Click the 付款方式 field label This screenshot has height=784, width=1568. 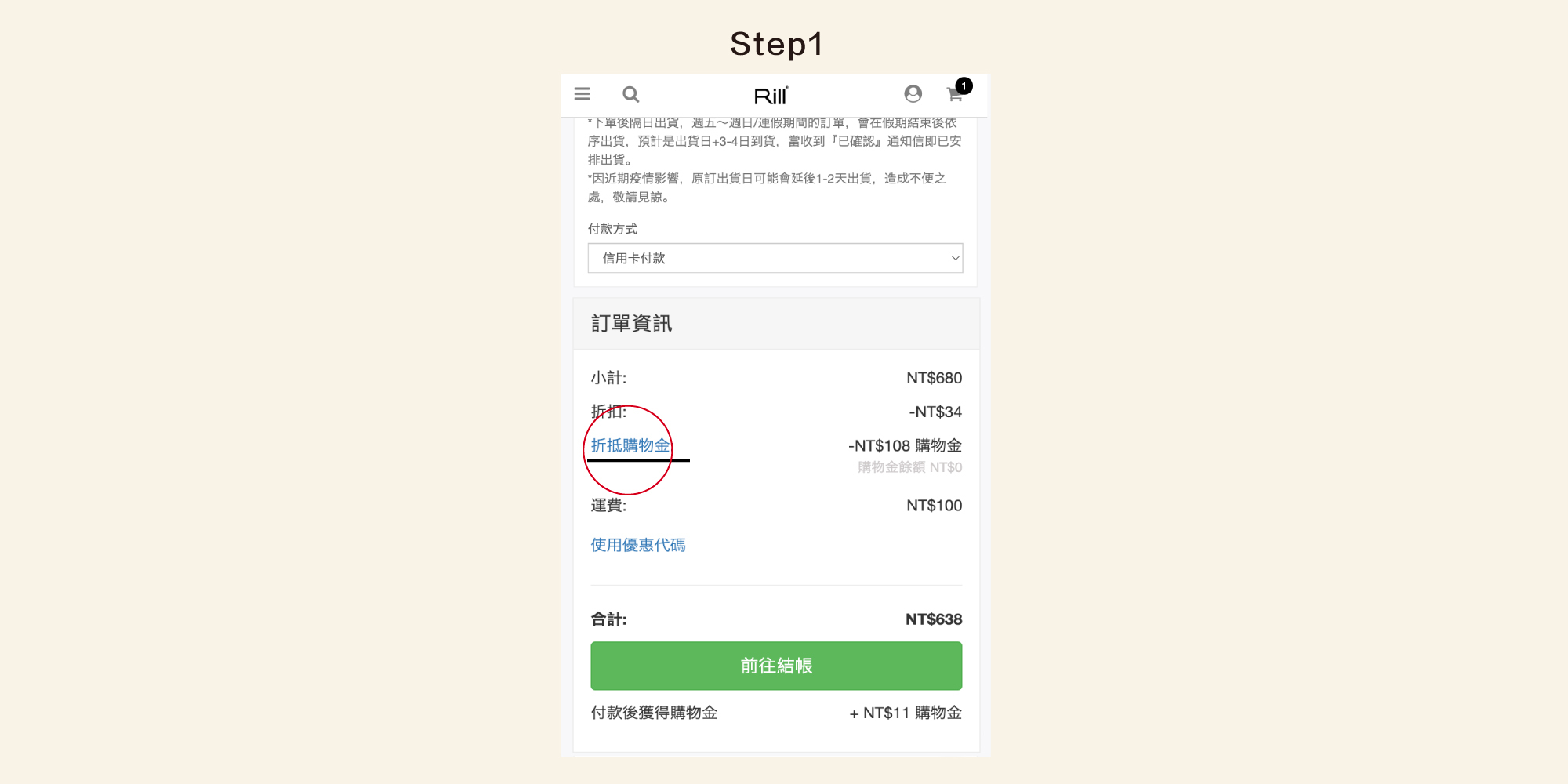(x=612, y=229)
